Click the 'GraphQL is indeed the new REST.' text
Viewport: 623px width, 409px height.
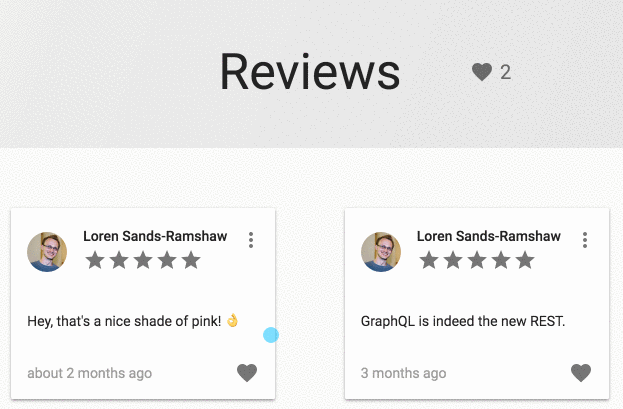click(x=463, y=321)
